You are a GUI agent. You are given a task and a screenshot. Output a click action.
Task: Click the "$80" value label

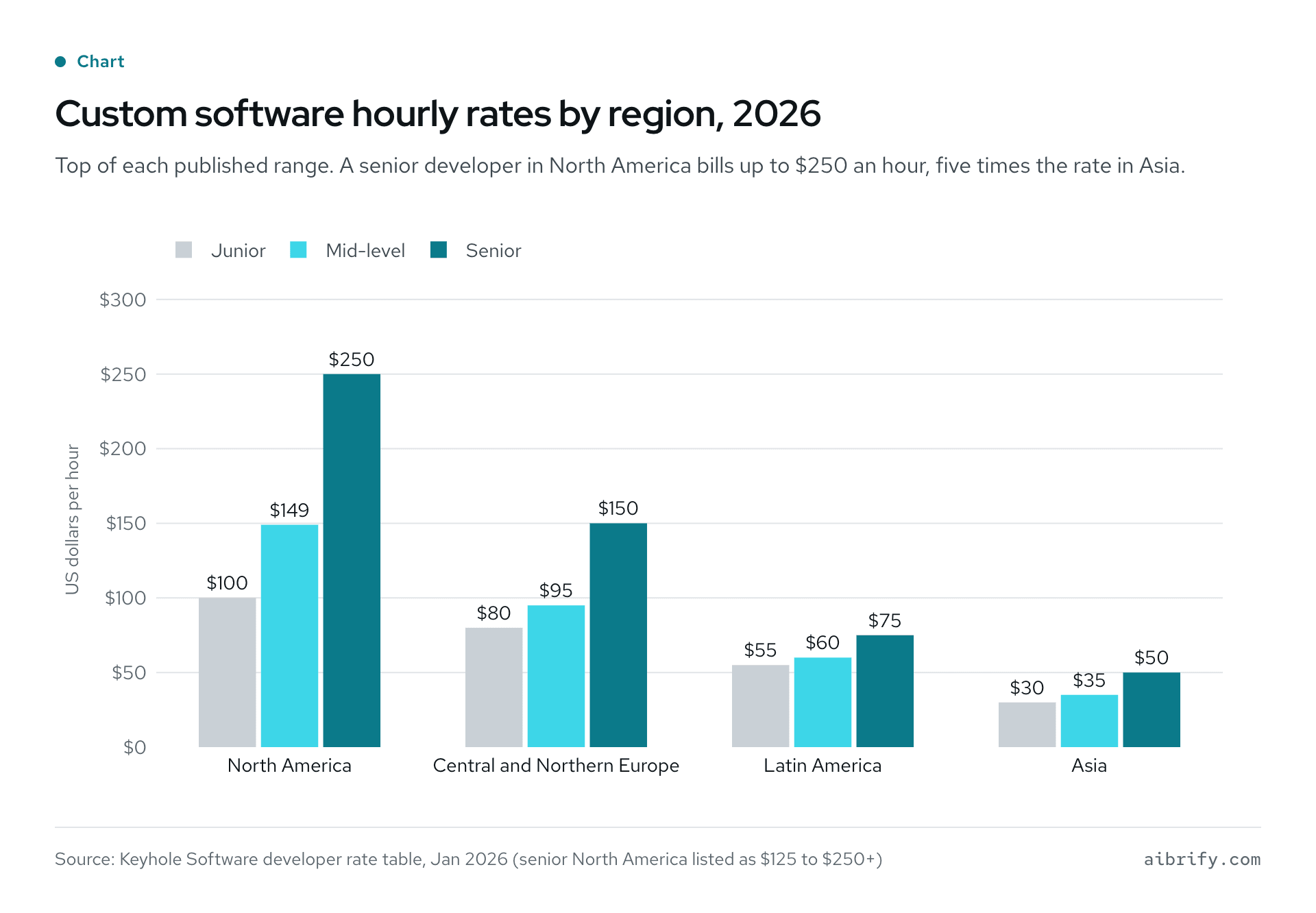(494, 613)
